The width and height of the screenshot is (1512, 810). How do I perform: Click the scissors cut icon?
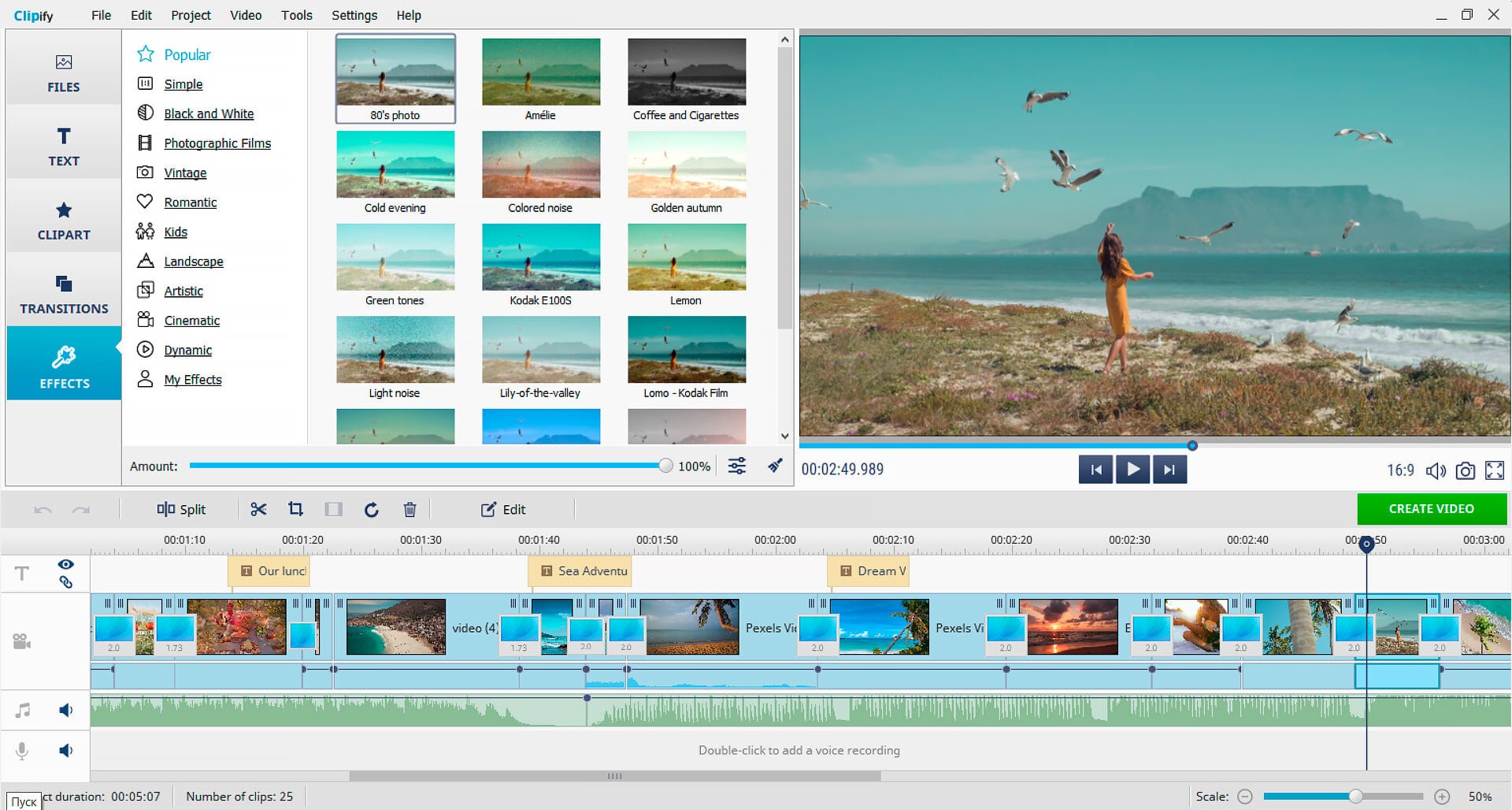click(258, 510)
